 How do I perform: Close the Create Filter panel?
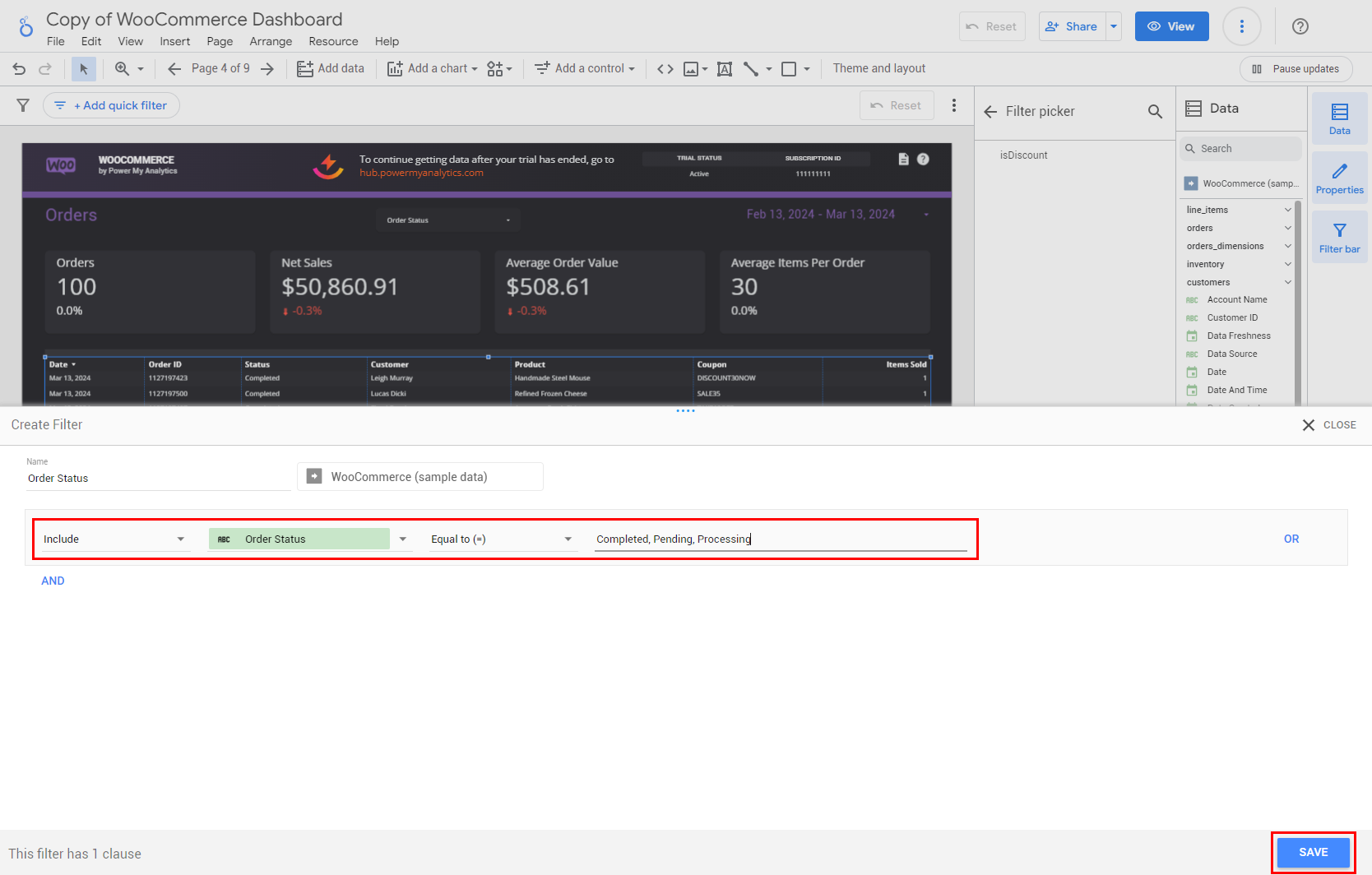[1328, 425]
